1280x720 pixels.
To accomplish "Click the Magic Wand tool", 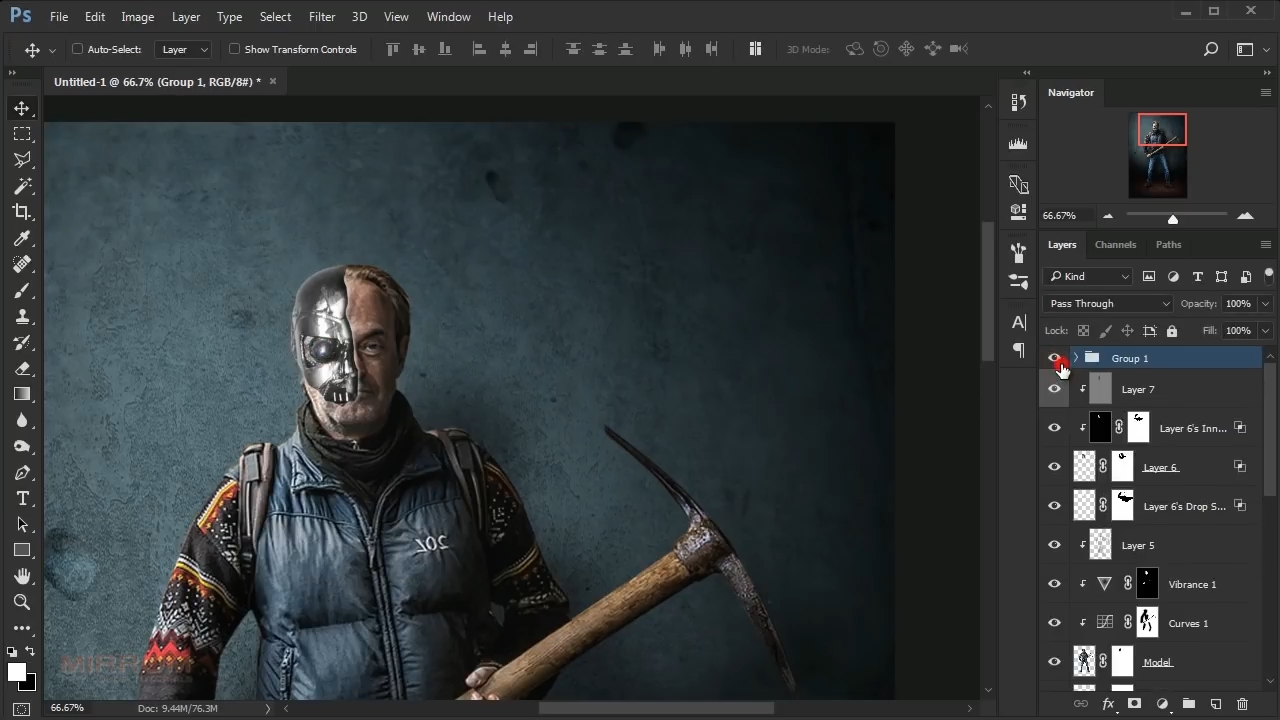I will 22,186.
